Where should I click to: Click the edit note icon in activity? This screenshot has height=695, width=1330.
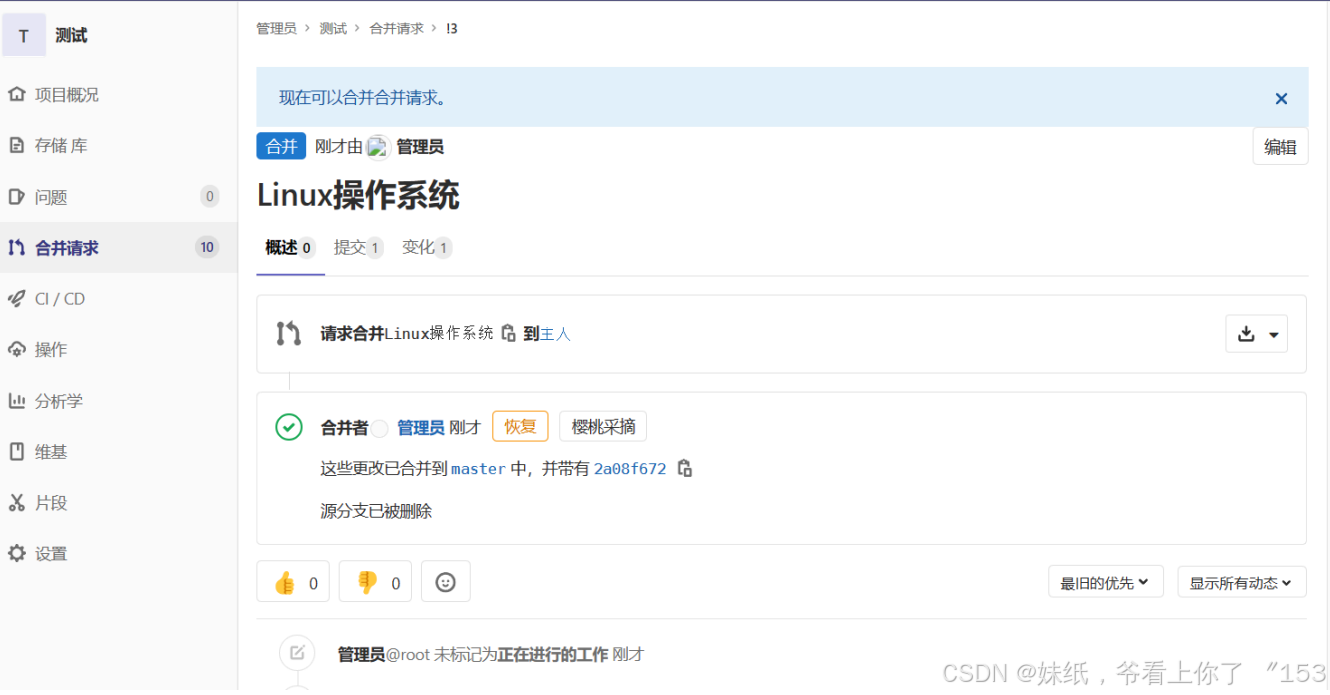click(x=297, y=653)
